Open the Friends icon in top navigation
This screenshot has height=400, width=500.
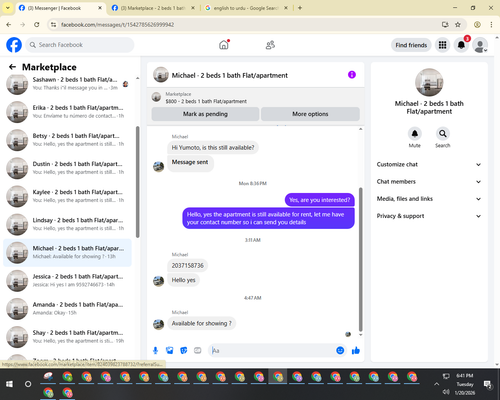pyautogui.click(x=270, y=45)
